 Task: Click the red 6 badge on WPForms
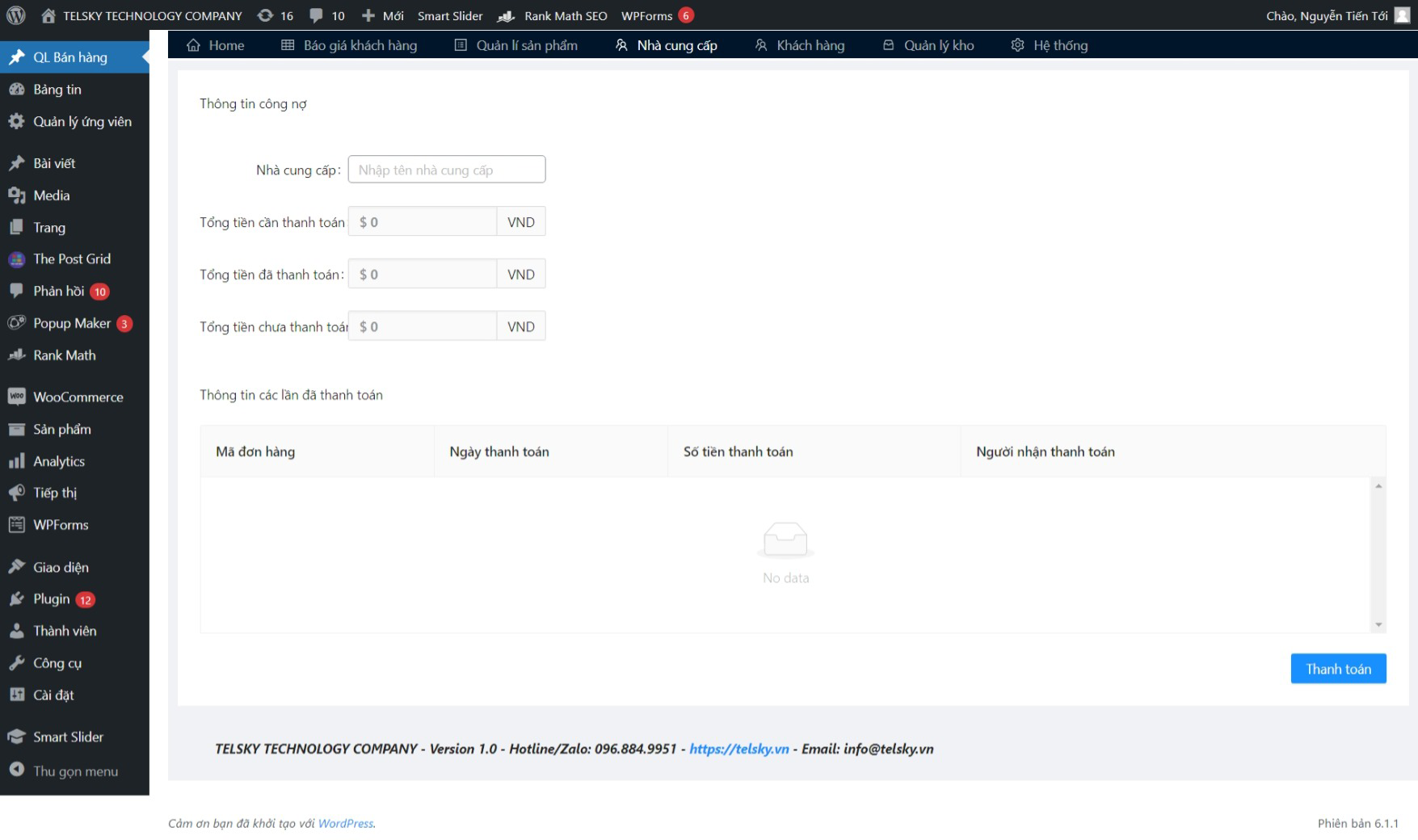pos(686,15)
